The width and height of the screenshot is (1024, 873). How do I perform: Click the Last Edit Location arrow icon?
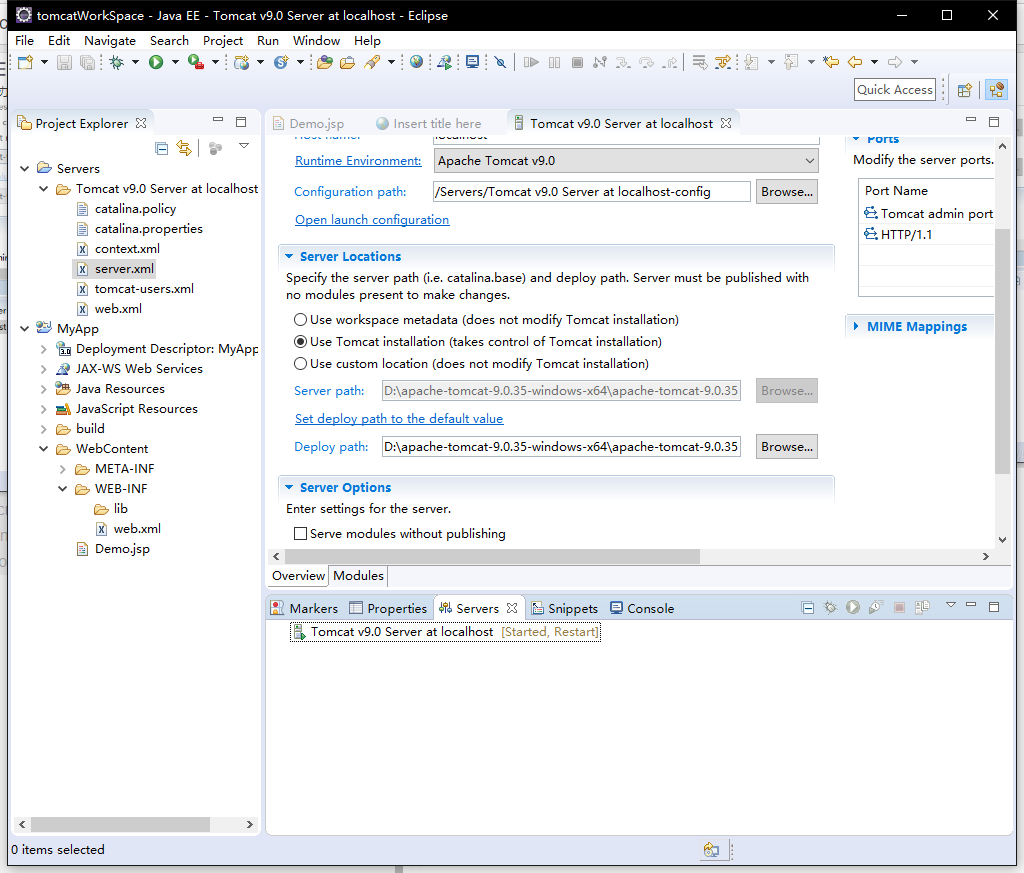pyautogui.click(x=831, y=62)
